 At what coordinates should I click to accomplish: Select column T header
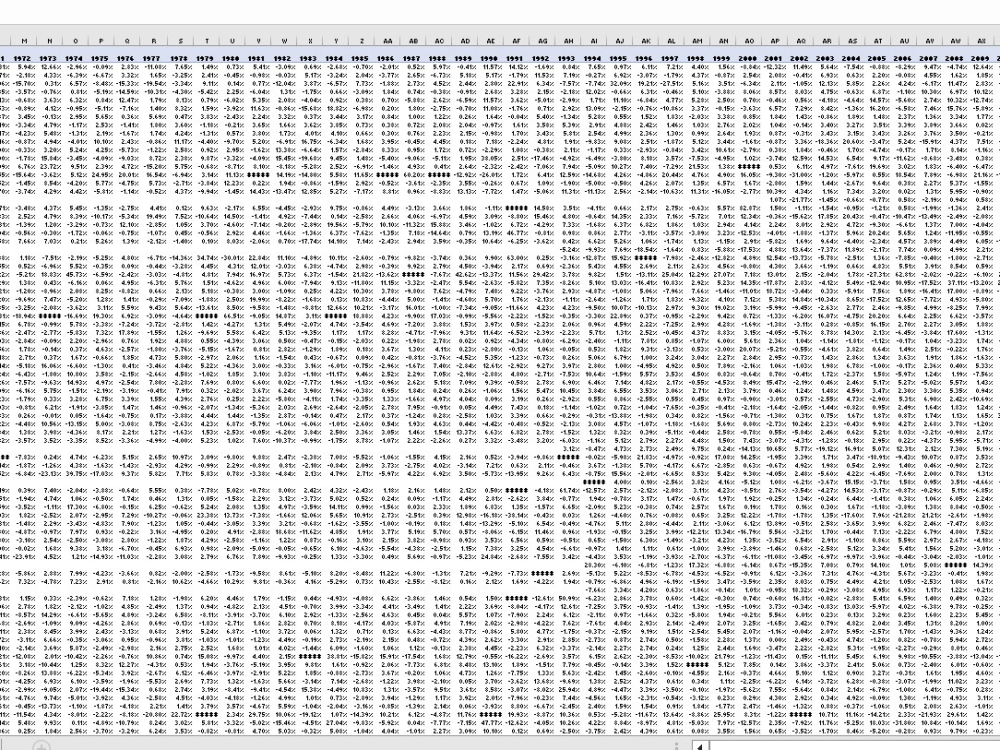[x=205, y=41]
